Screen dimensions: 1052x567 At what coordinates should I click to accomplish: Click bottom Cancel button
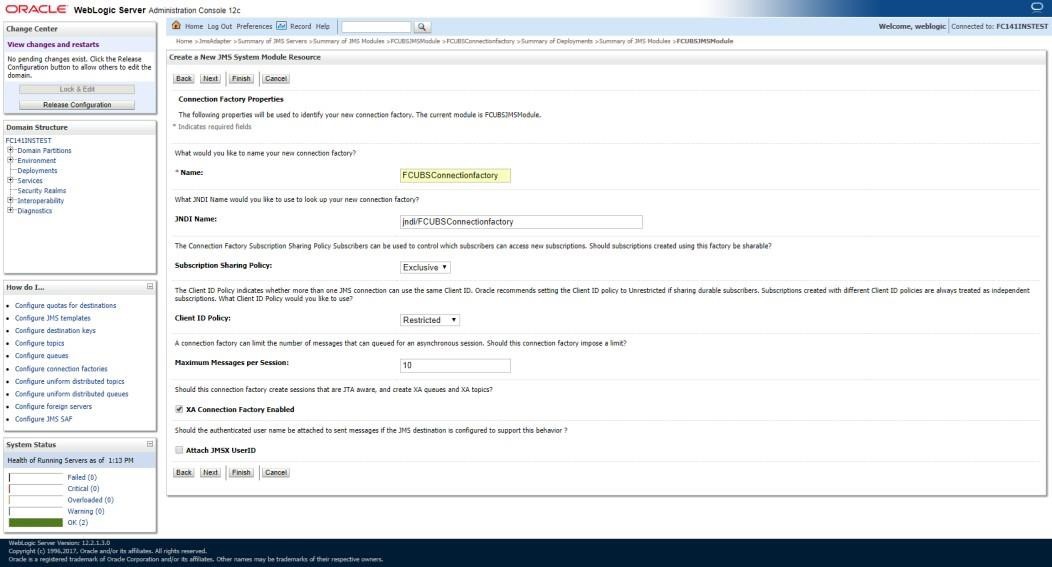point(276,472)
